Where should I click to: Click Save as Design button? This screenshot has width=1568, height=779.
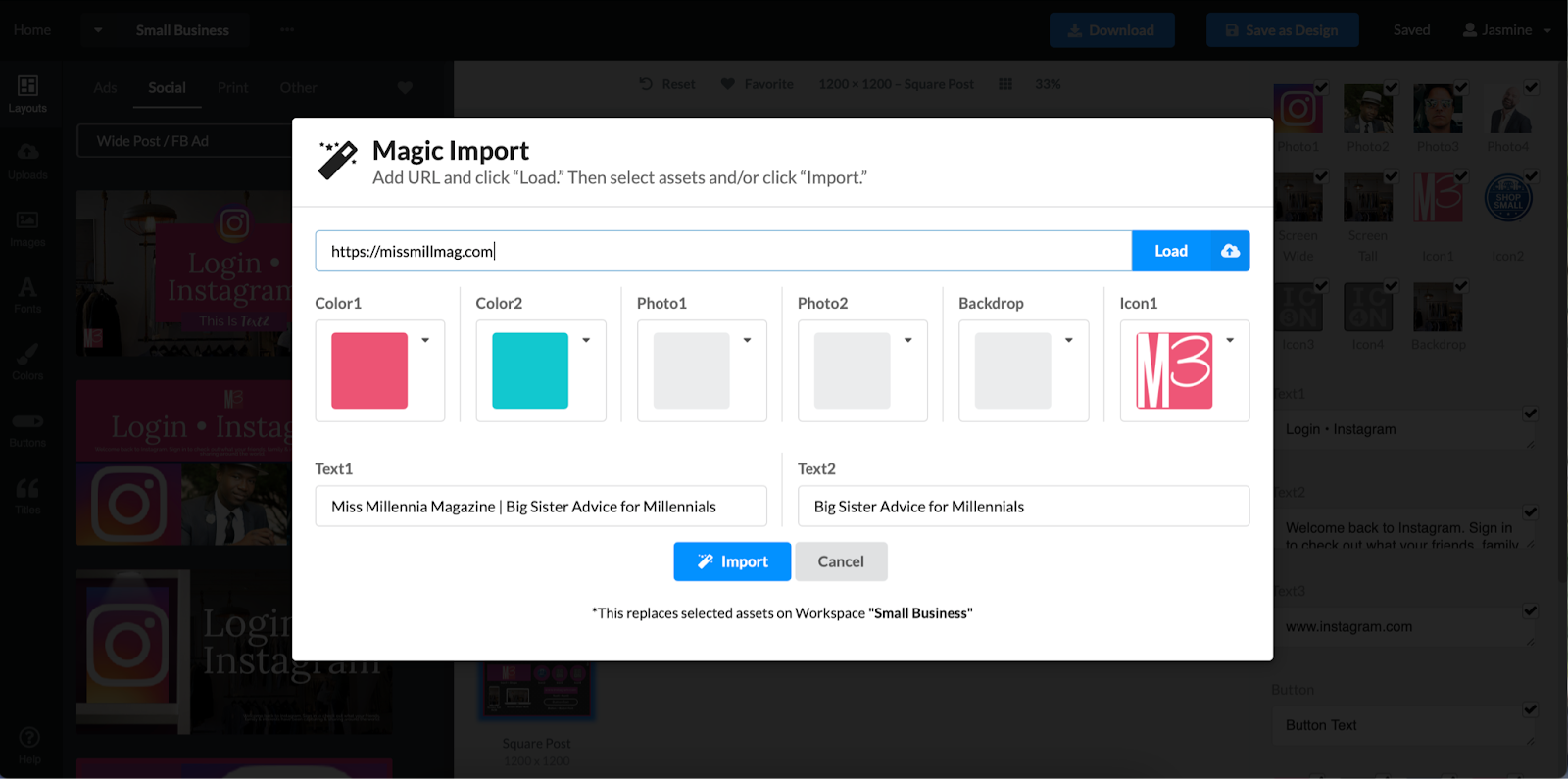tap(1282, 30)
